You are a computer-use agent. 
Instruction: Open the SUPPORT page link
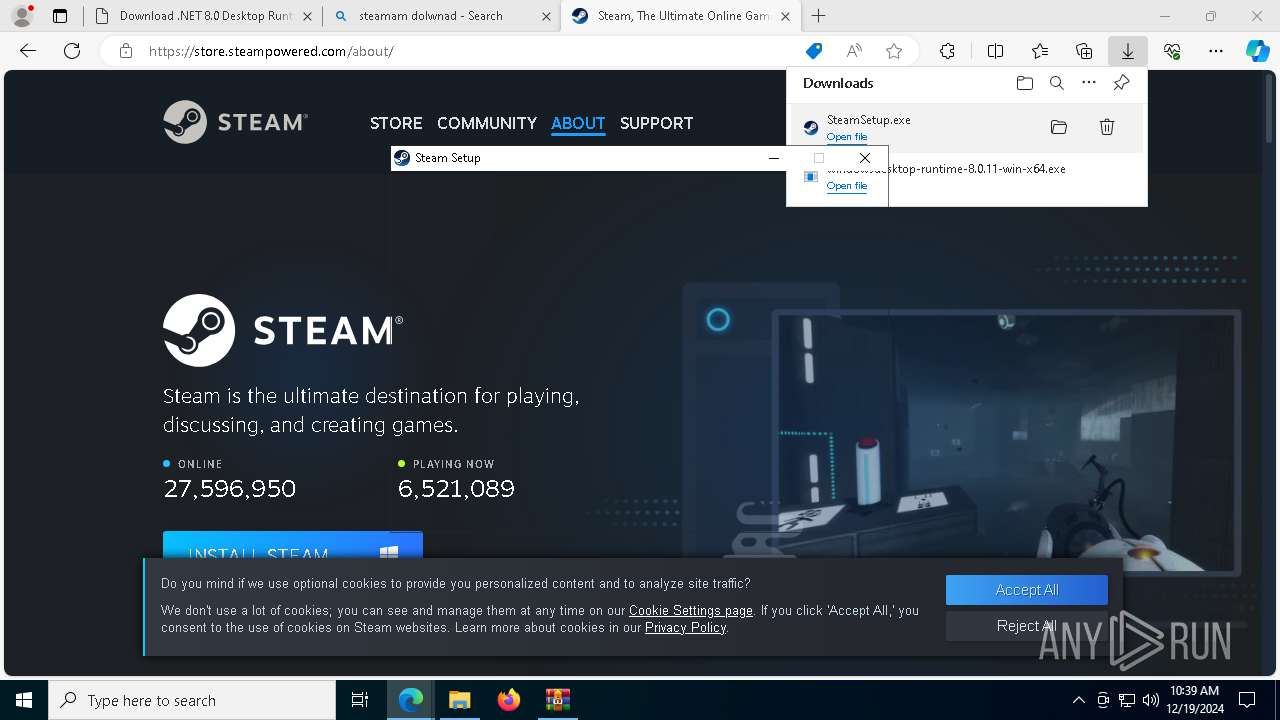tap(656, 123)
